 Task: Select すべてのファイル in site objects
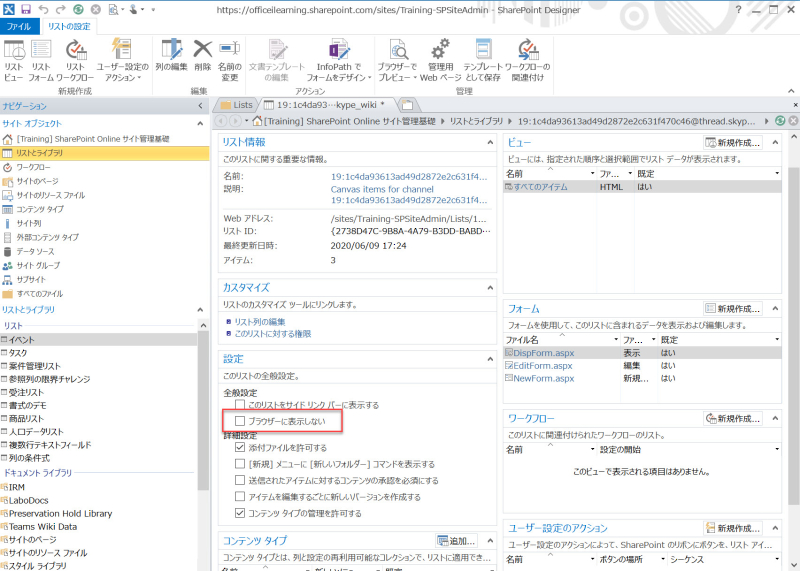click(40, 294)
